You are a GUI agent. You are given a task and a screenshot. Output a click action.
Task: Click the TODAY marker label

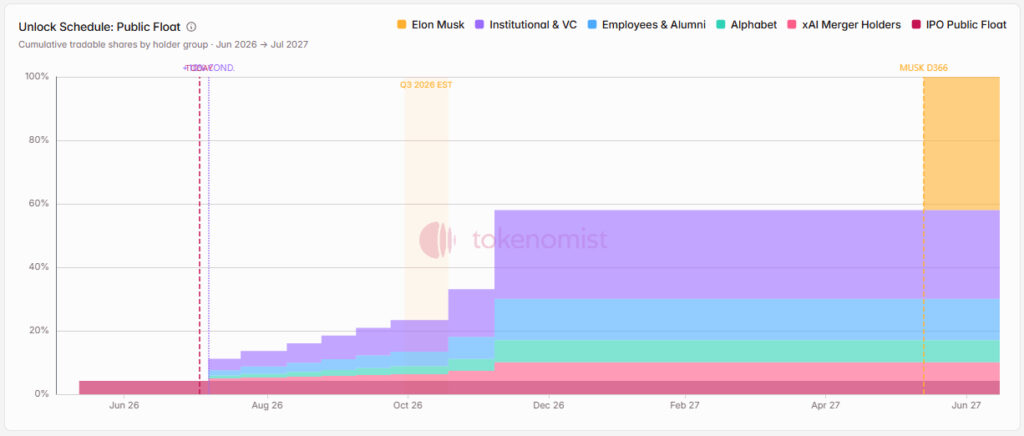click(x=199, y=67)
